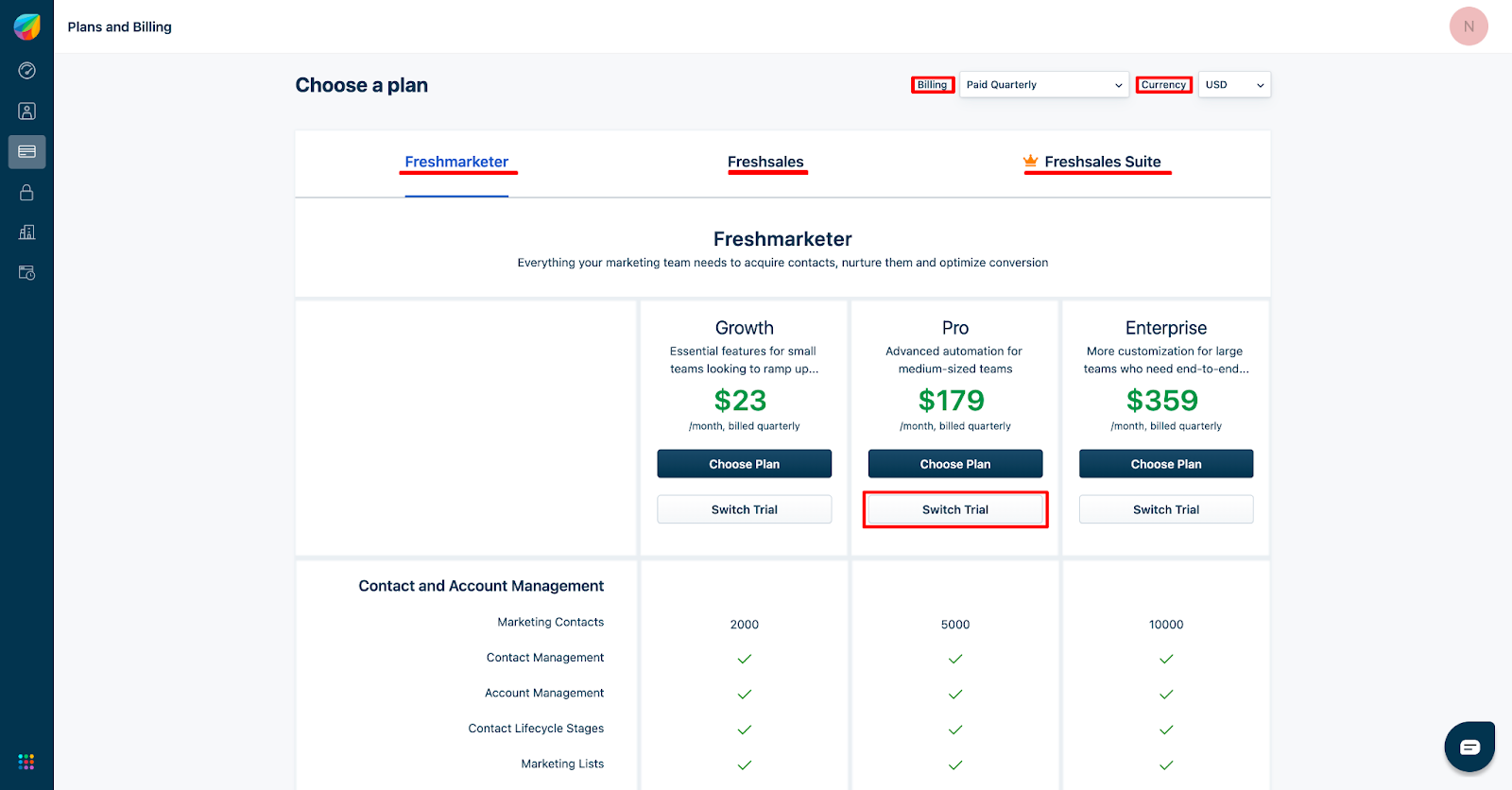
Task: Open the contacts person icon in sidebar
Action: tap(26, 112)
